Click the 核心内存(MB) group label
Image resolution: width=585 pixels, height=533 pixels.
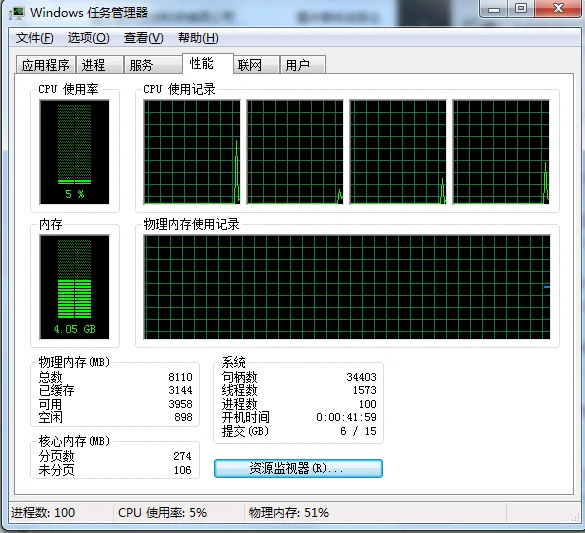(74, 441)
